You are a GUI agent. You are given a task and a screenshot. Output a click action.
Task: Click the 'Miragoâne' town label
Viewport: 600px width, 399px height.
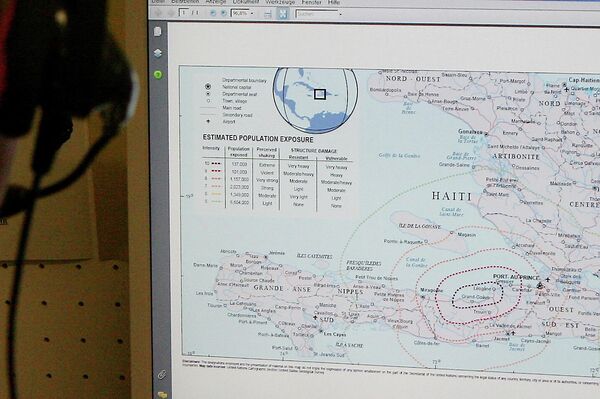(x=432, y=290)
